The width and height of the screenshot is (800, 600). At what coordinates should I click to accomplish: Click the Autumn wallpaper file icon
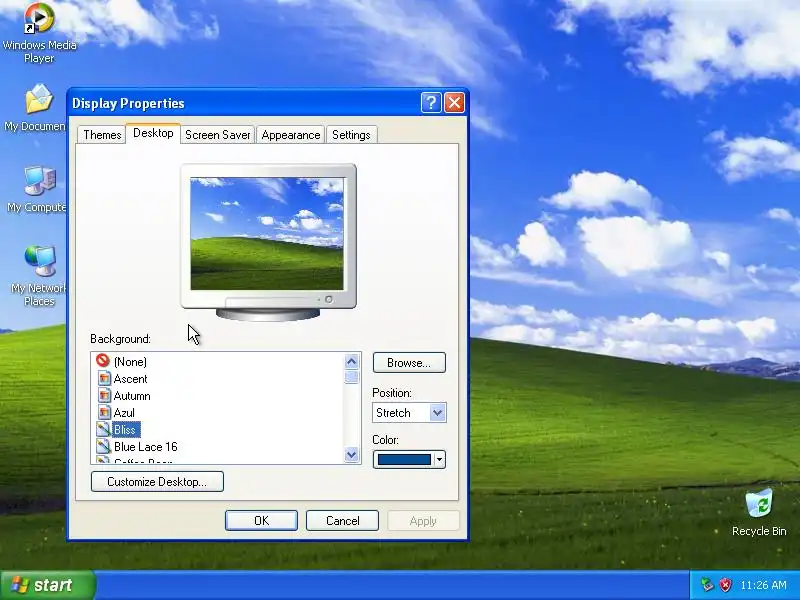pyautogui.click(x=104, y=395)
